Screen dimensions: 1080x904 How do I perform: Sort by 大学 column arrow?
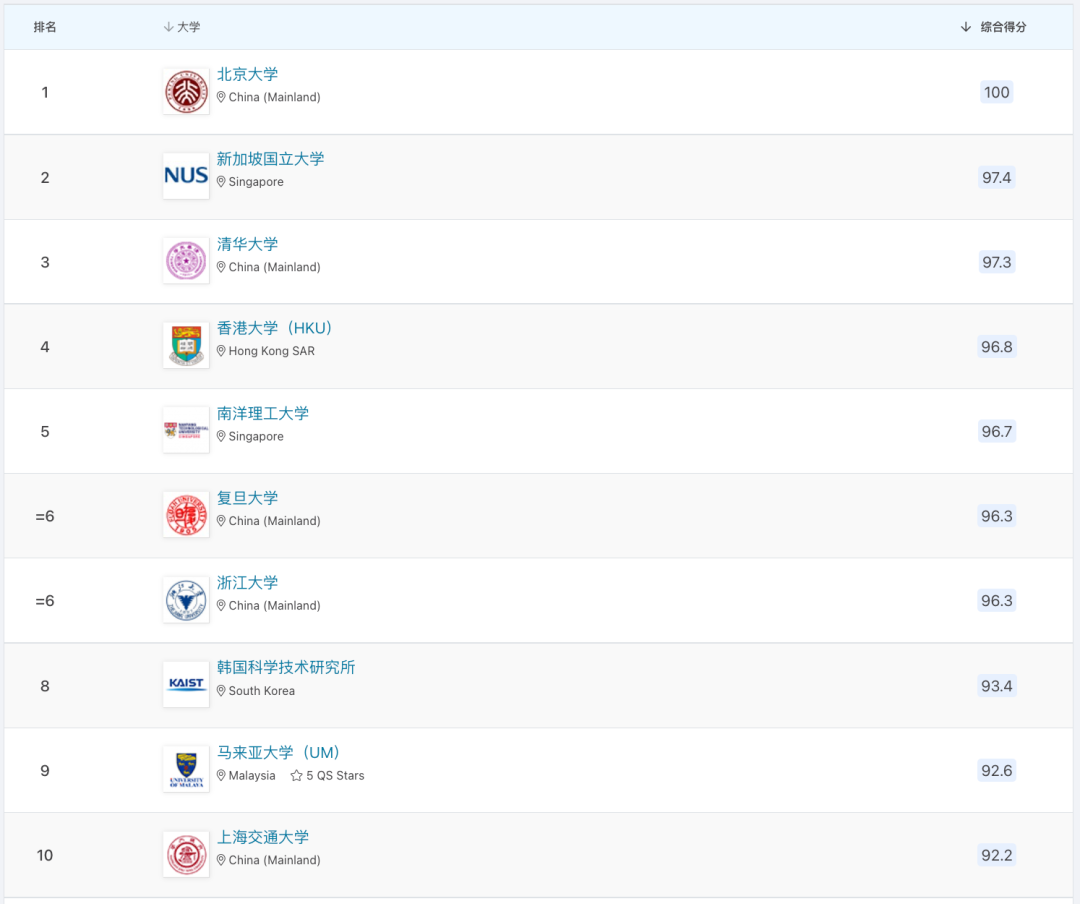click(168, 27)
